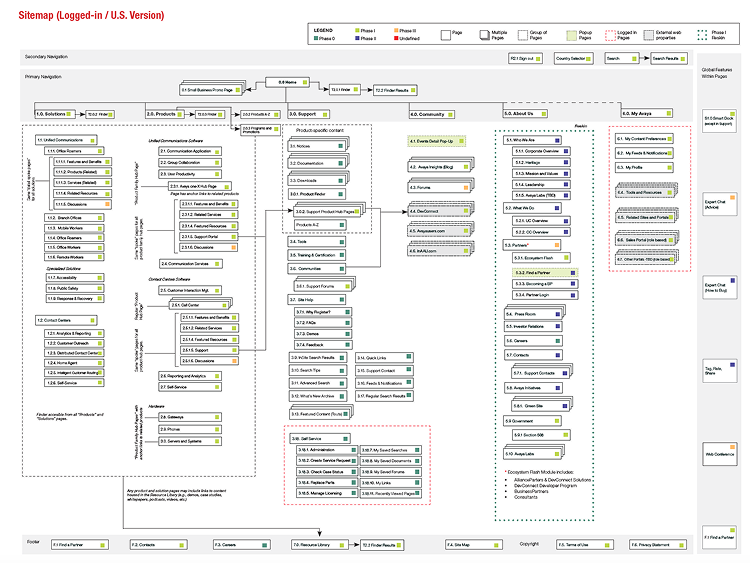Screen dimensions: 750x563
Task: Click the 4.4 DevConnect box
Action: pyautogui.click(x=439, y=211)
